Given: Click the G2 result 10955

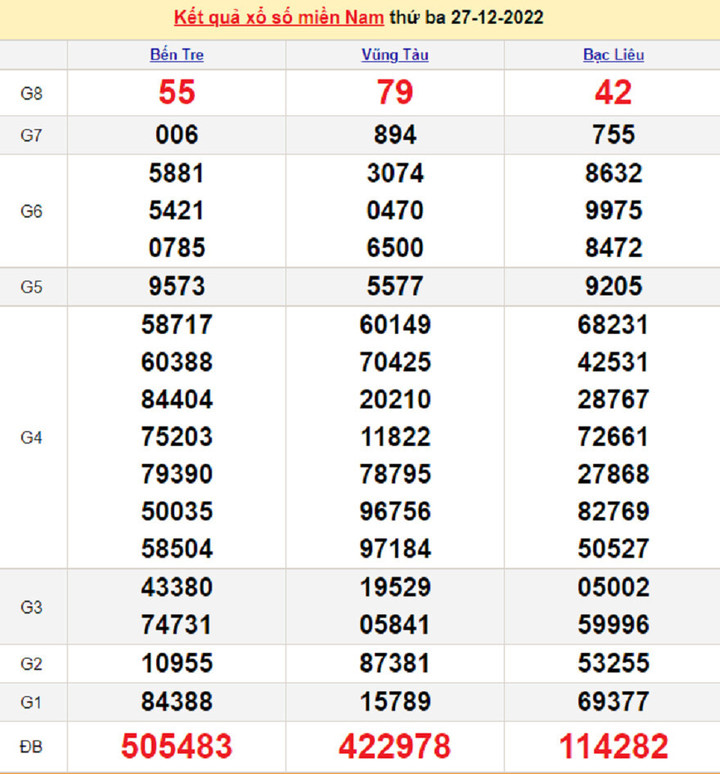Looking at the screenshot, I should click(177, 663).
